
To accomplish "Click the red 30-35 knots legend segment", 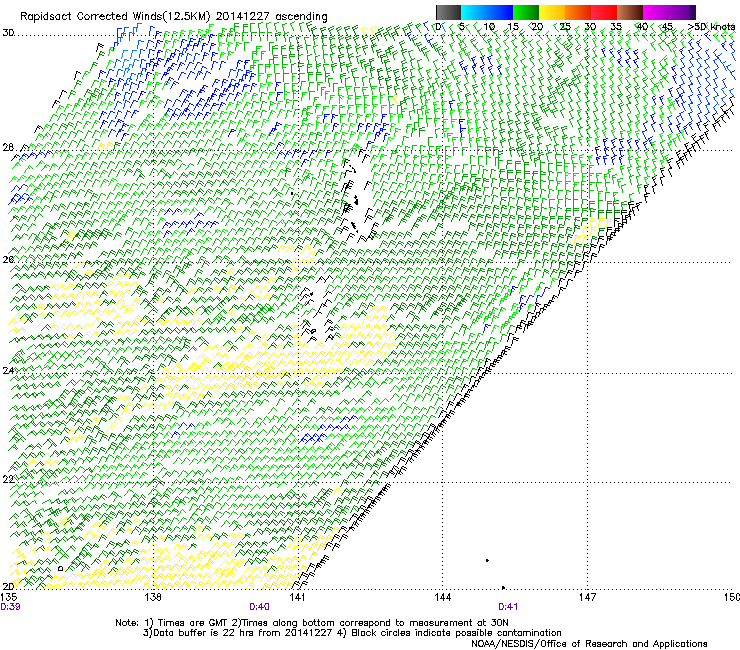I will click(604, 12).
